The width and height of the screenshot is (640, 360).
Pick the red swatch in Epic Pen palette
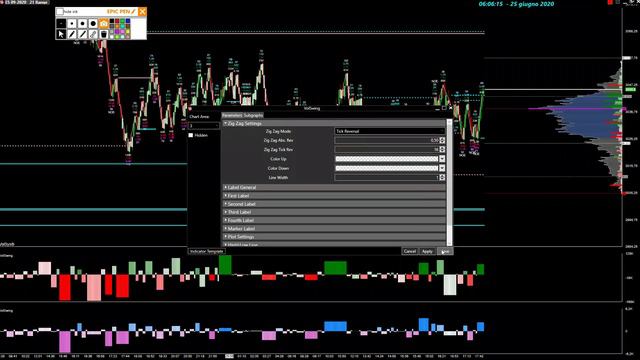click(117, 21)
